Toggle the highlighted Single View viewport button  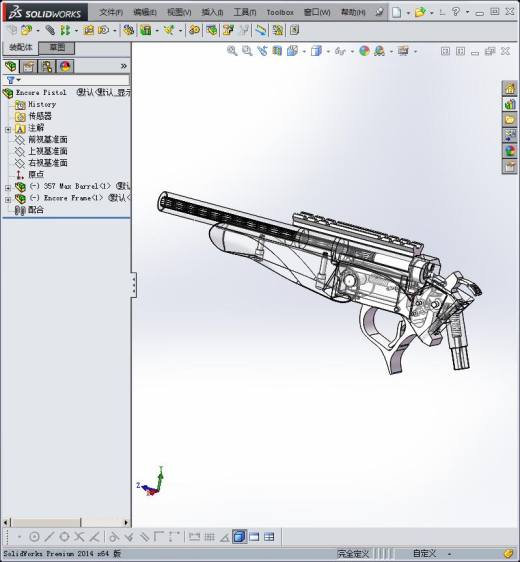239,537
